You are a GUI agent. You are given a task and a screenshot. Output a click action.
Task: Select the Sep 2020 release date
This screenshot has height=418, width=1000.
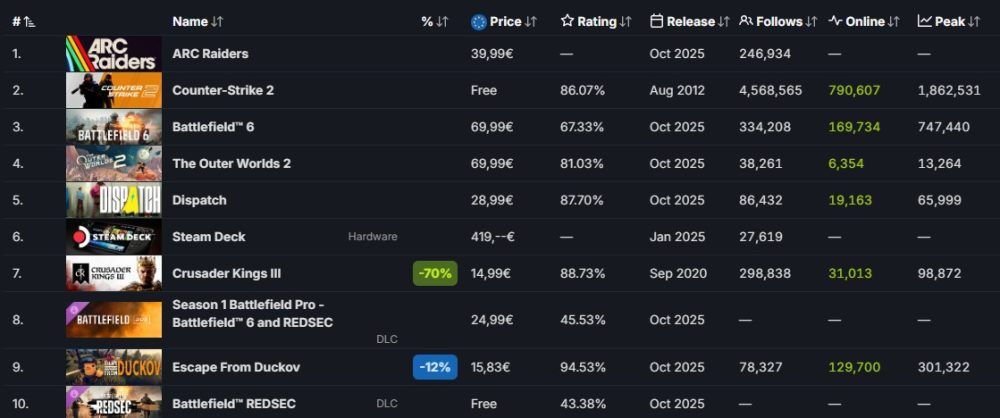point(678,273)
